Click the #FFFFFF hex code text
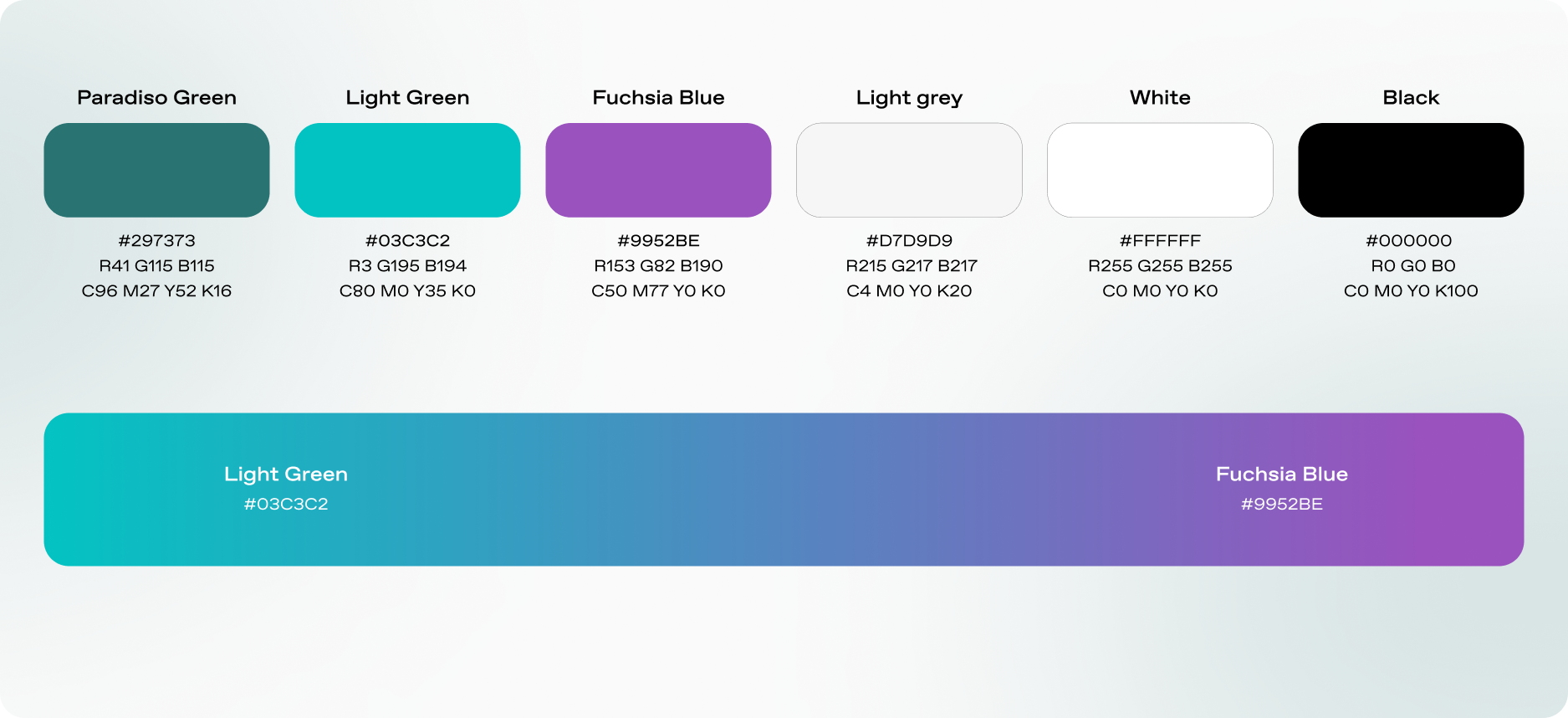 pos(1160,241)
